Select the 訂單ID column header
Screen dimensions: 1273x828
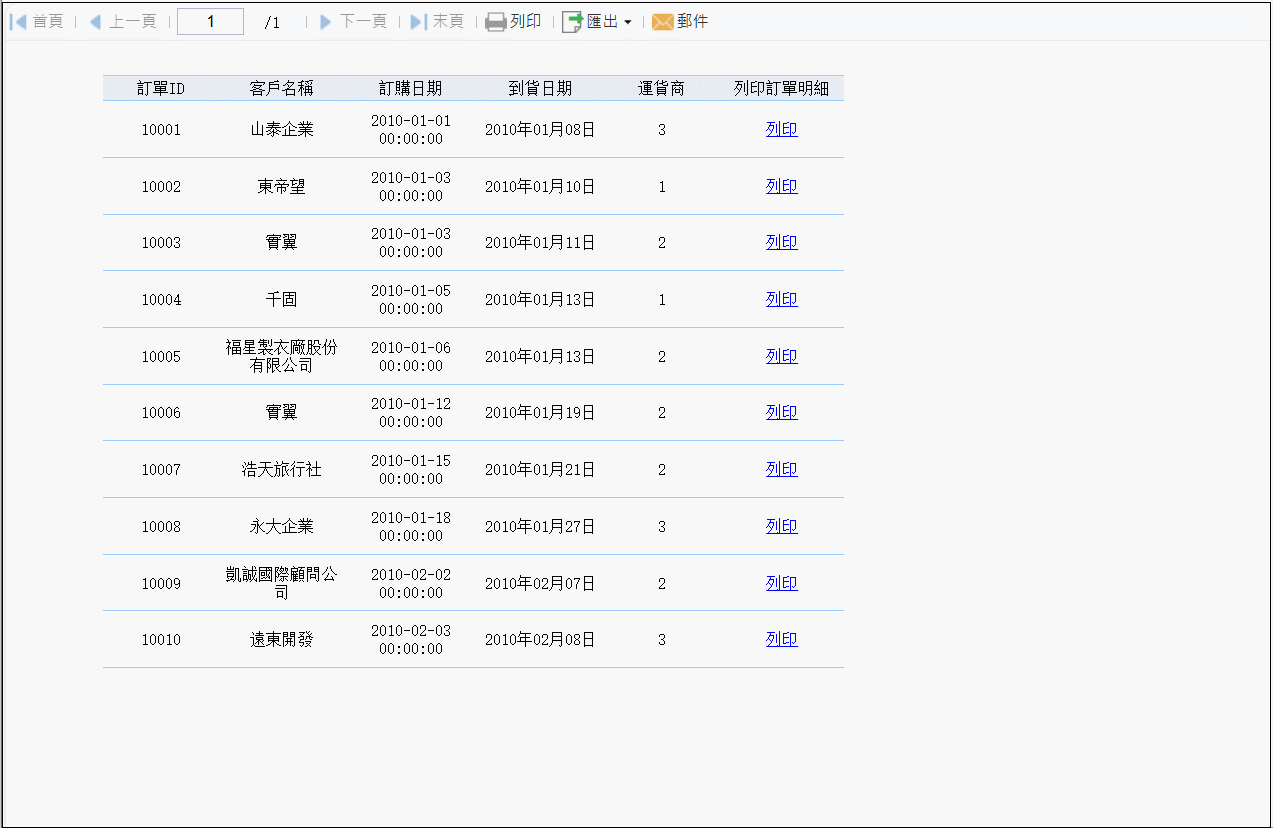(161, 88)
